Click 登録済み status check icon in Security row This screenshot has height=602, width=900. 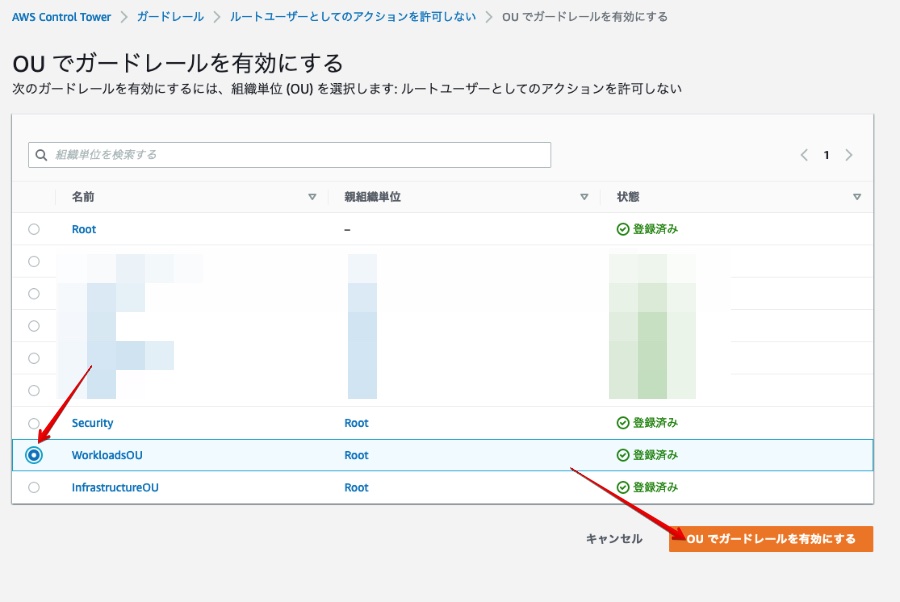coord(623,423)
